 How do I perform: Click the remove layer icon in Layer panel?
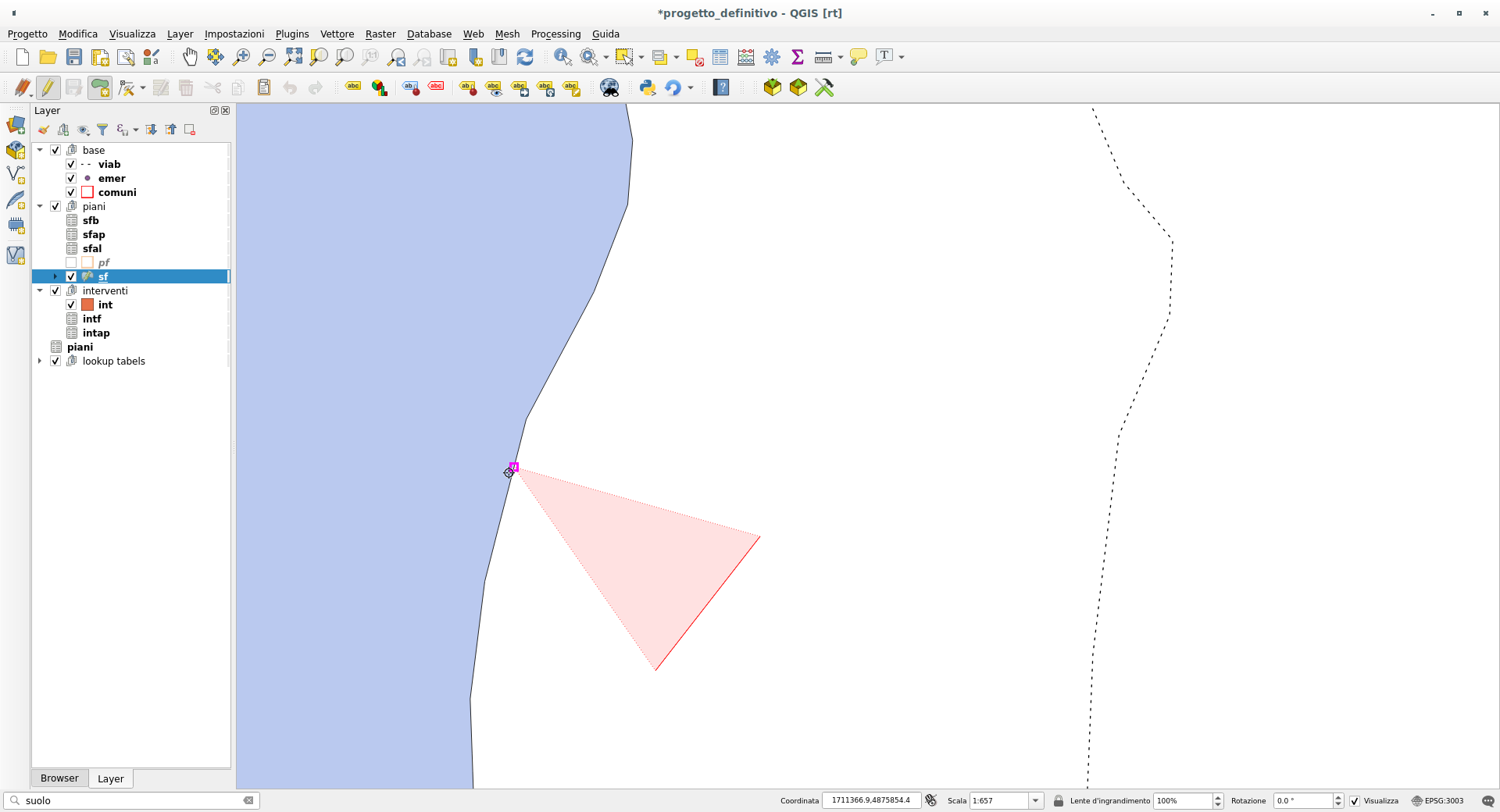point(190,130)
